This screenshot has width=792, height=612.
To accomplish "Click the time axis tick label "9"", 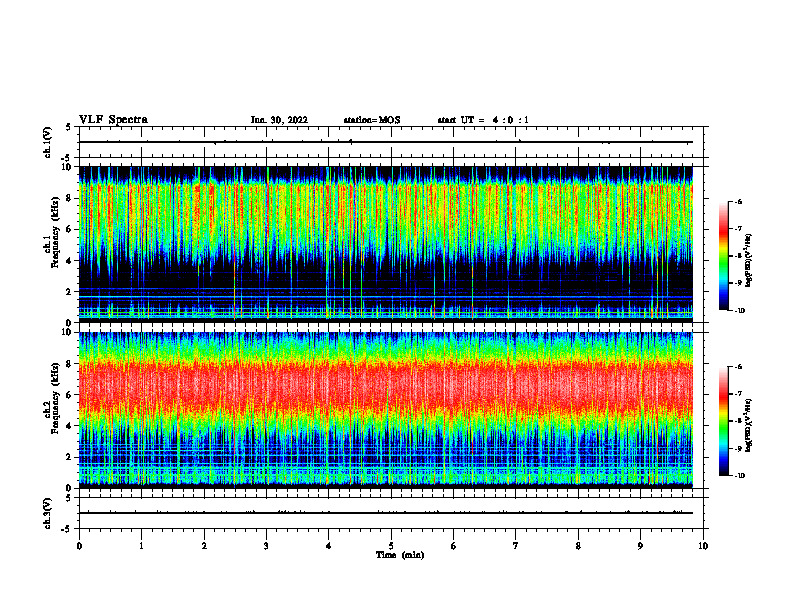I will pos(640,546).
